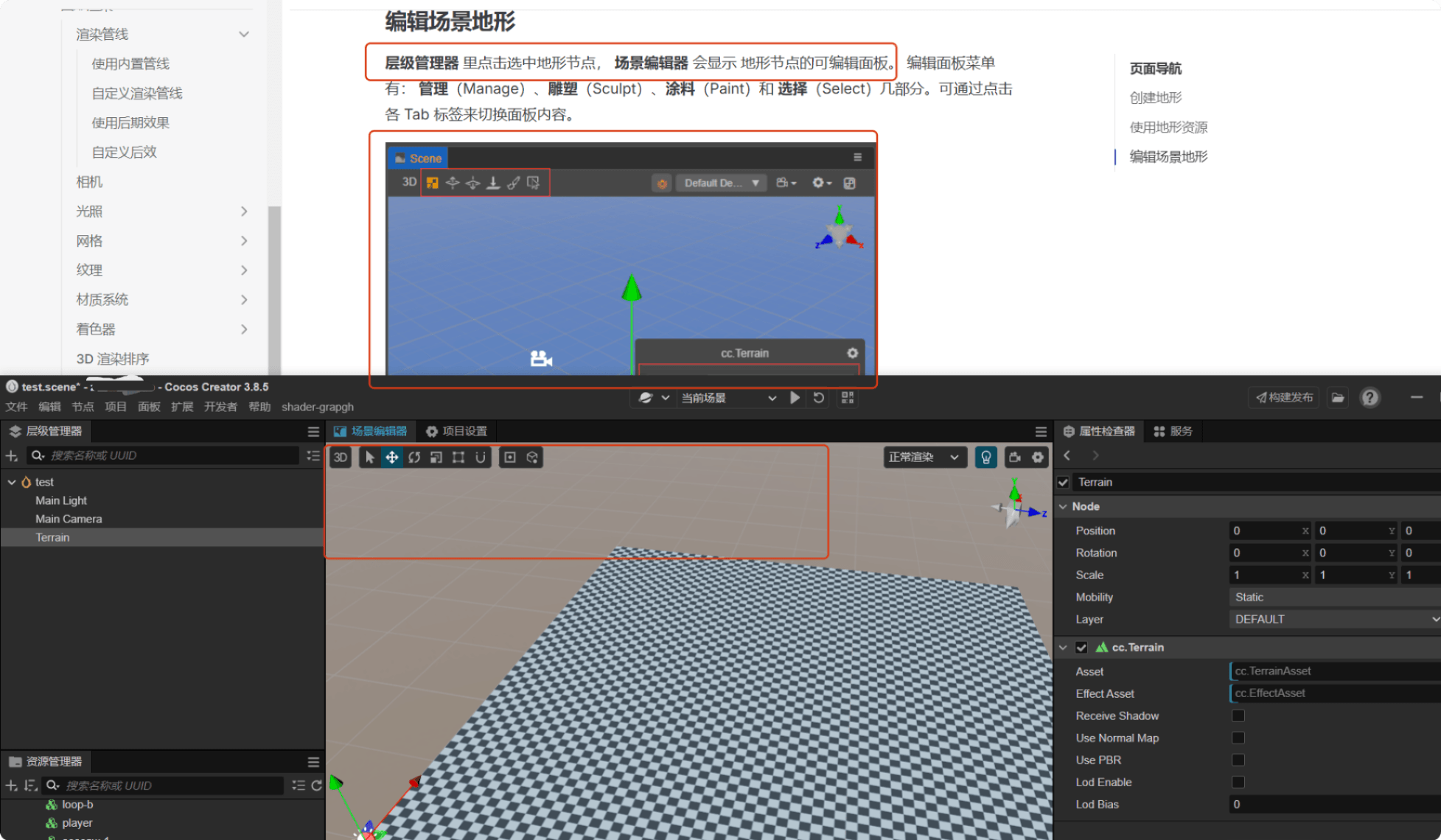The height and width of the screenshot is (840, 1441).
Task: Open the 正常渲染 render mode dropdown
Action: pos(924,458)
